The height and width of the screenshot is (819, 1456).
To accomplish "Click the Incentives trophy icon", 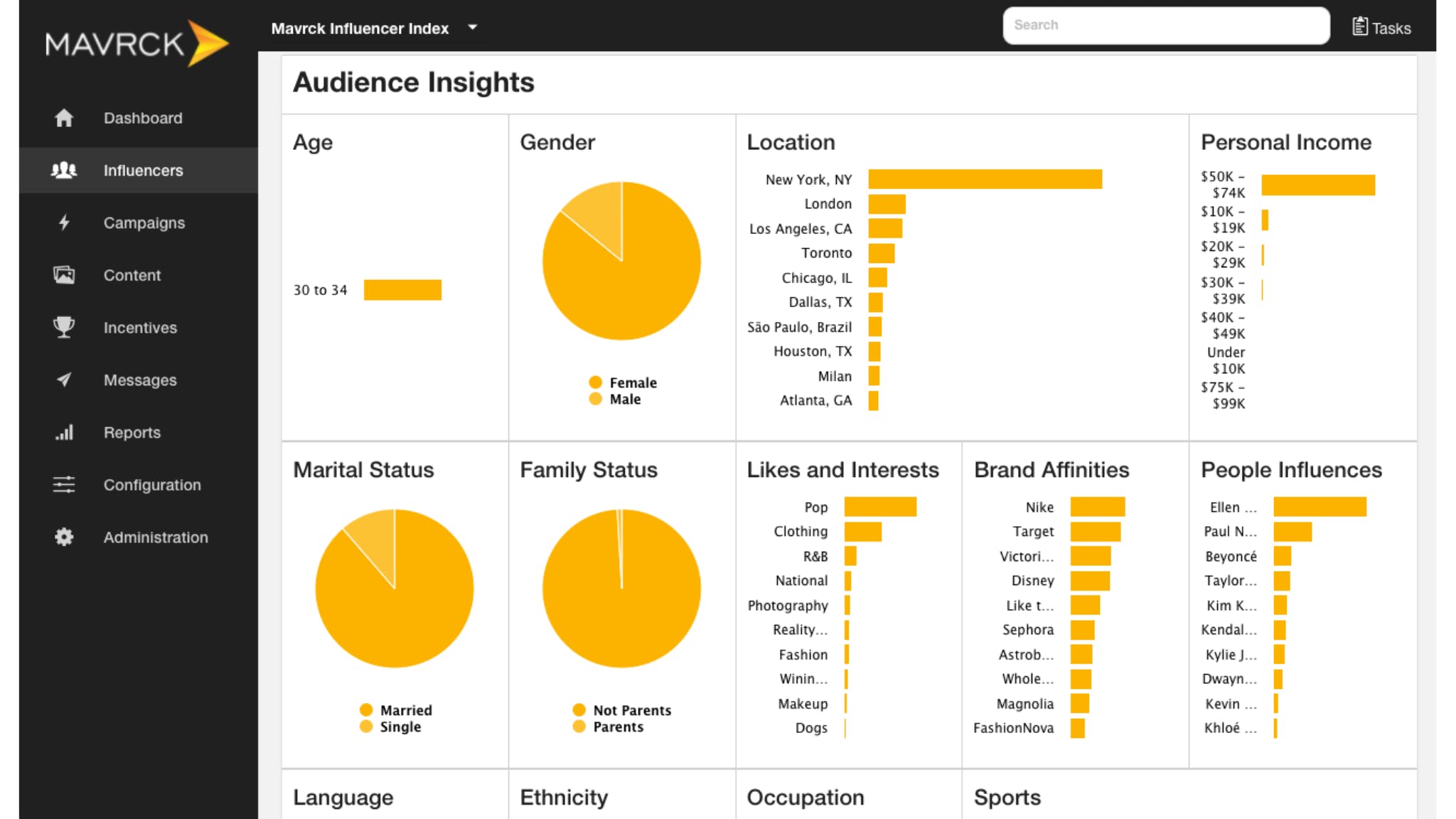I will coord(64,327).
